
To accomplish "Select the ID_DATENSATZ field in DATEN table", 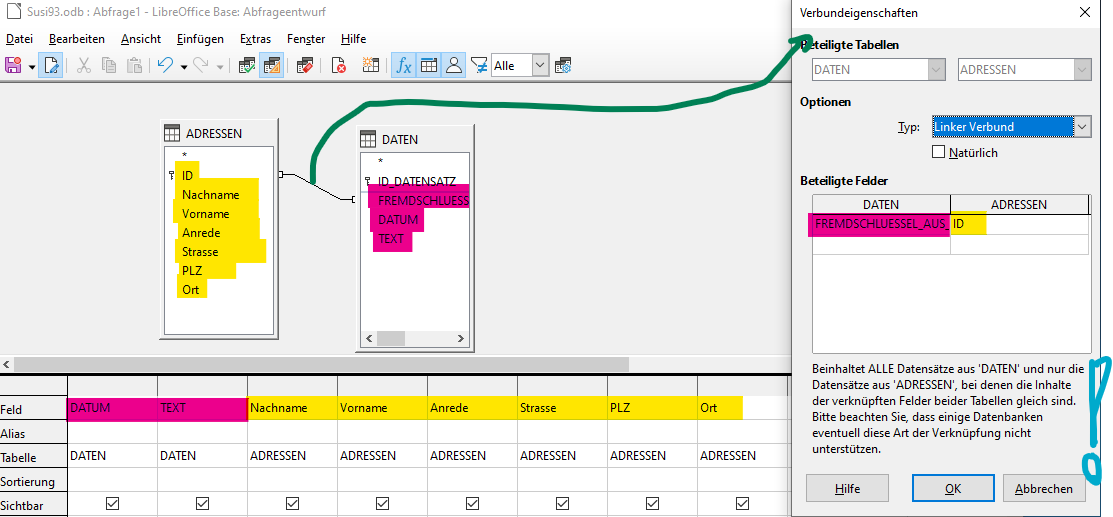I will coord(415,181).
